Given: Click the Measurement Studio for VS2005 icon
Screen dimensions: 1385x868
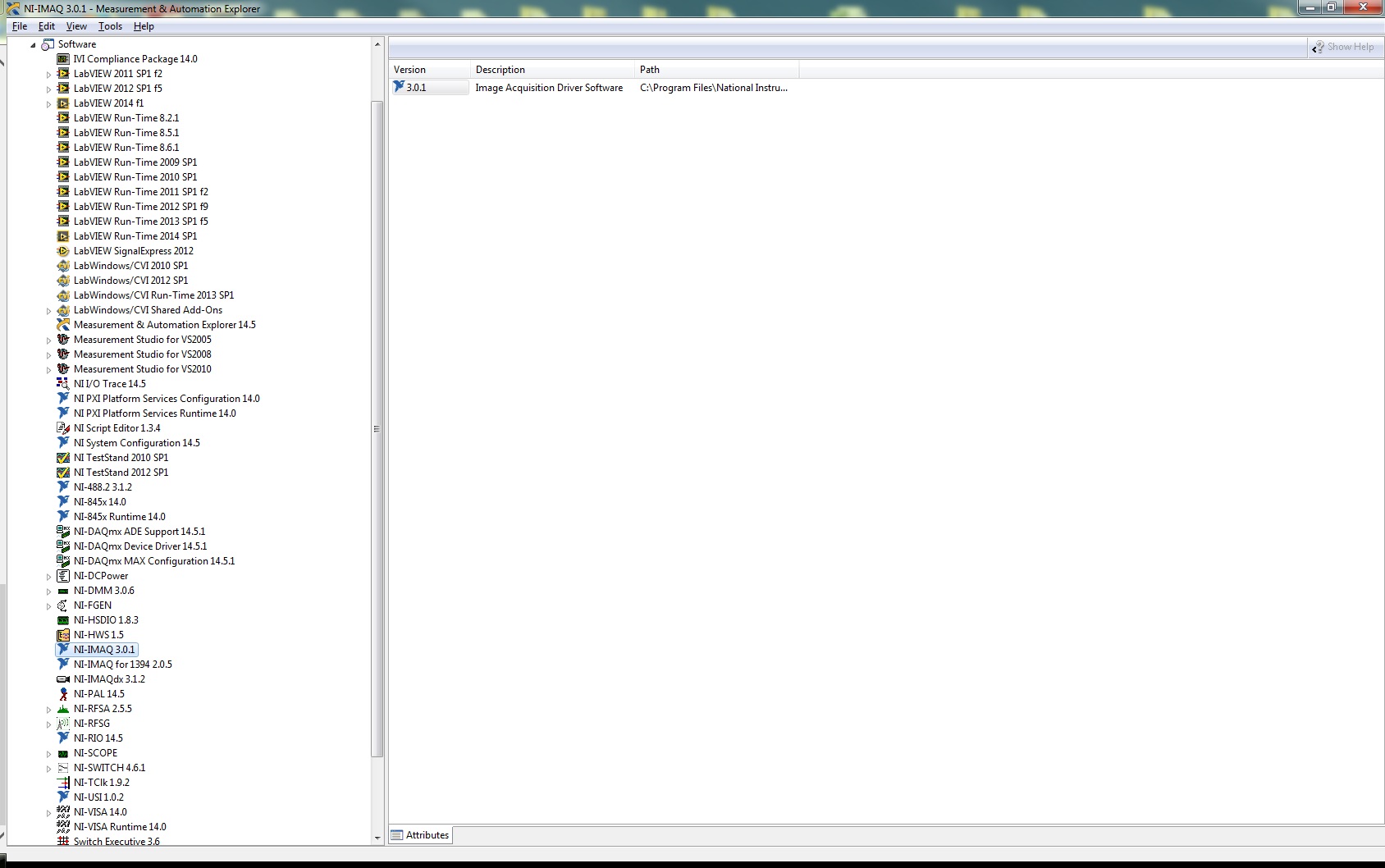Looking at the screenshot, I should tap(63, 340).
